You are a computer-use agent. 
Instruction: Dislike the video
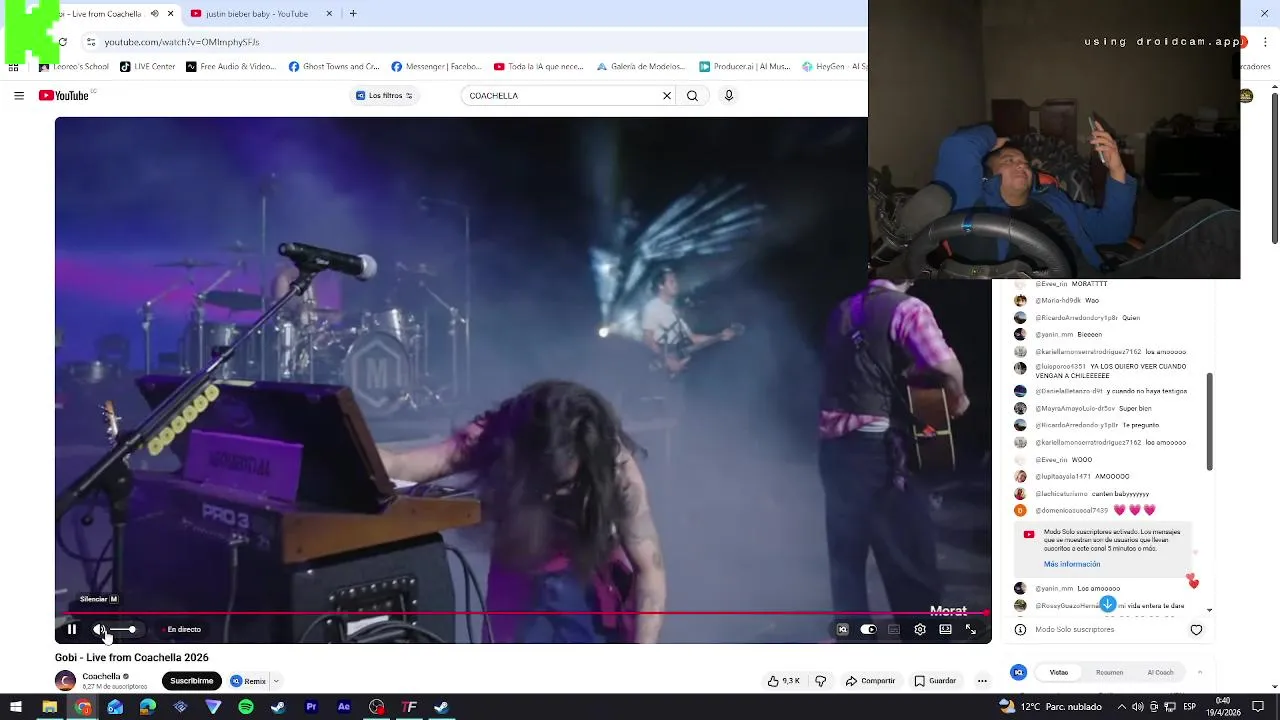coord(821,681)
